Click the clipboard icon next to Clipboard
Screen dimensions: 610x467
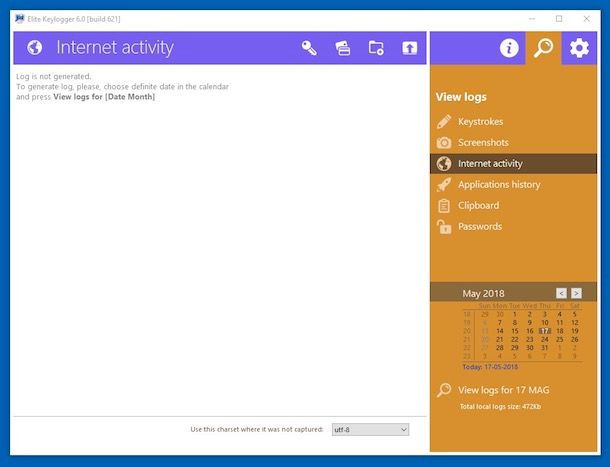coord(444,206)
